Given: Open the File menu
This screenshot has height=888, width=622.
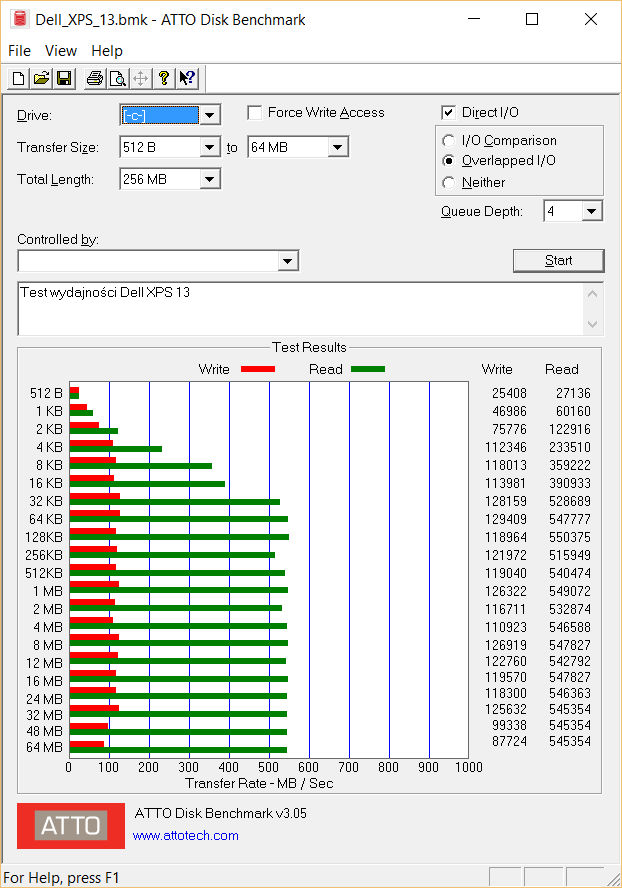Looking at the screenshot, I should (x=19, y=51).
